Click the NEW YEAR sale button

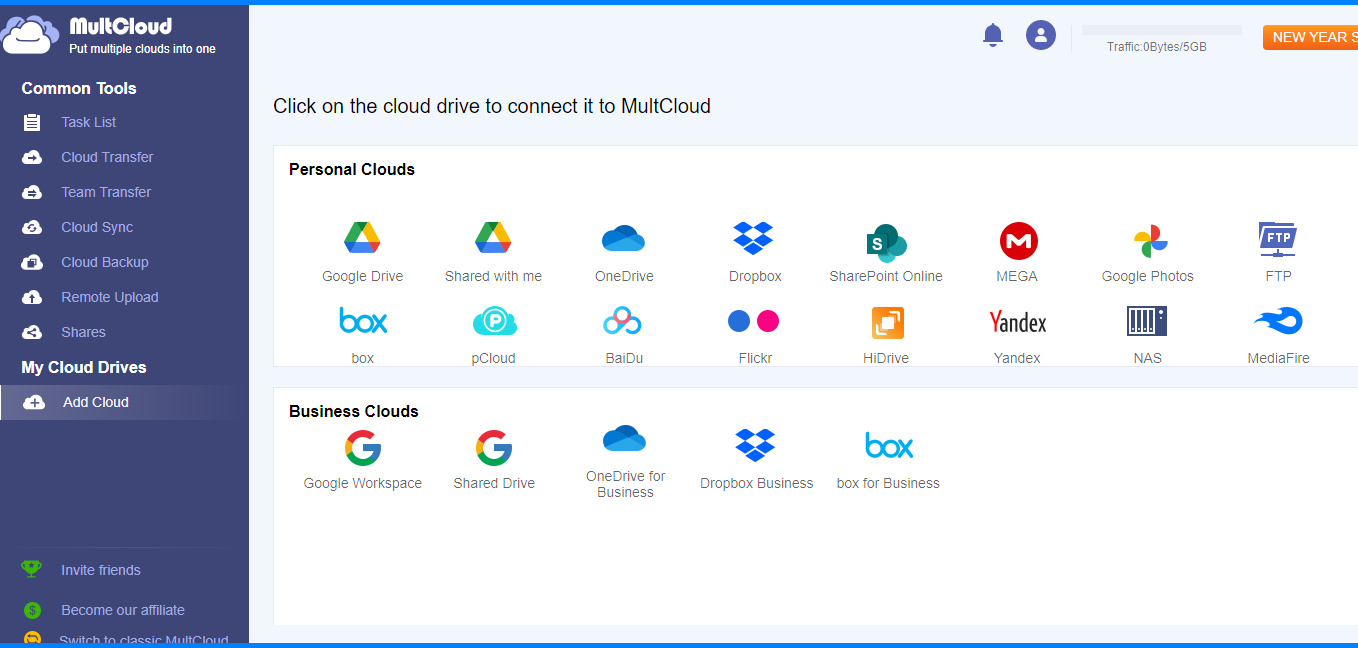tap(1310, 37)
